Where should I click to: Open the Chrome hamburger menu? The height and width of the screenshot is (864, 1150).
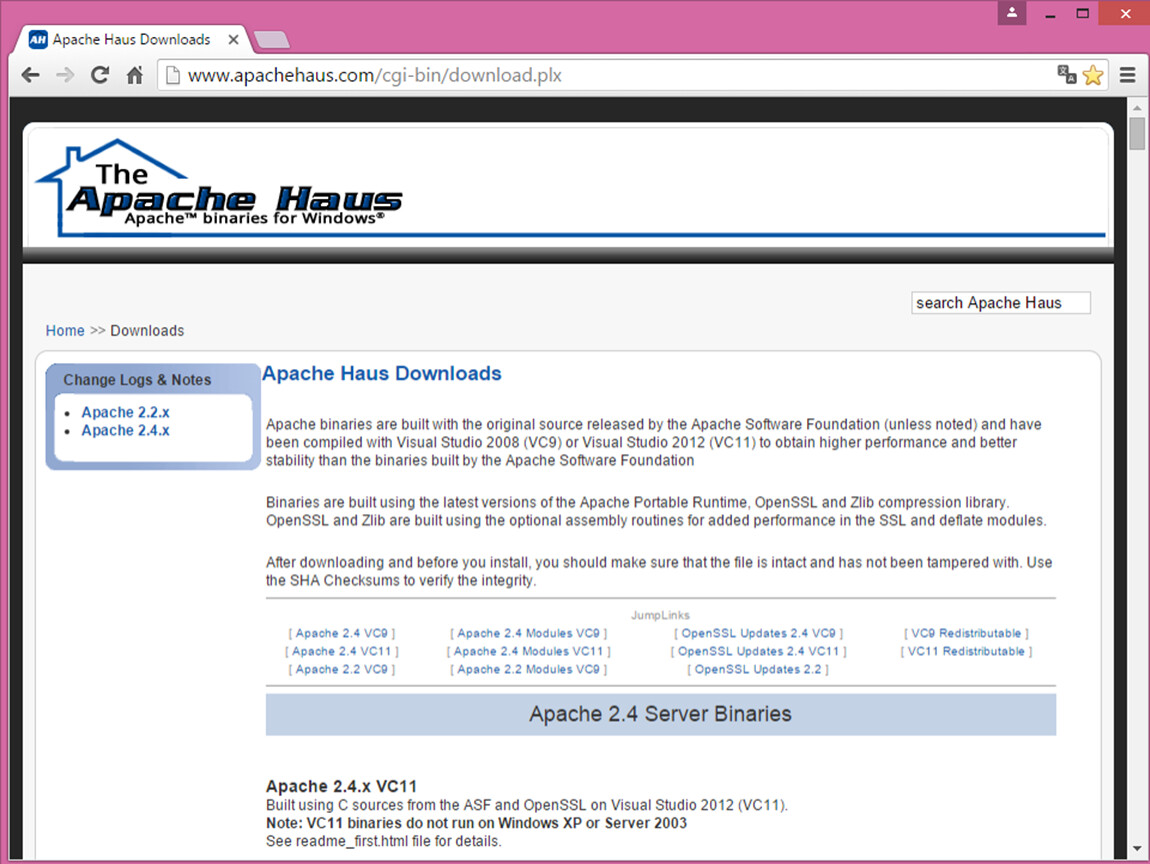[x=1128, y=75]
